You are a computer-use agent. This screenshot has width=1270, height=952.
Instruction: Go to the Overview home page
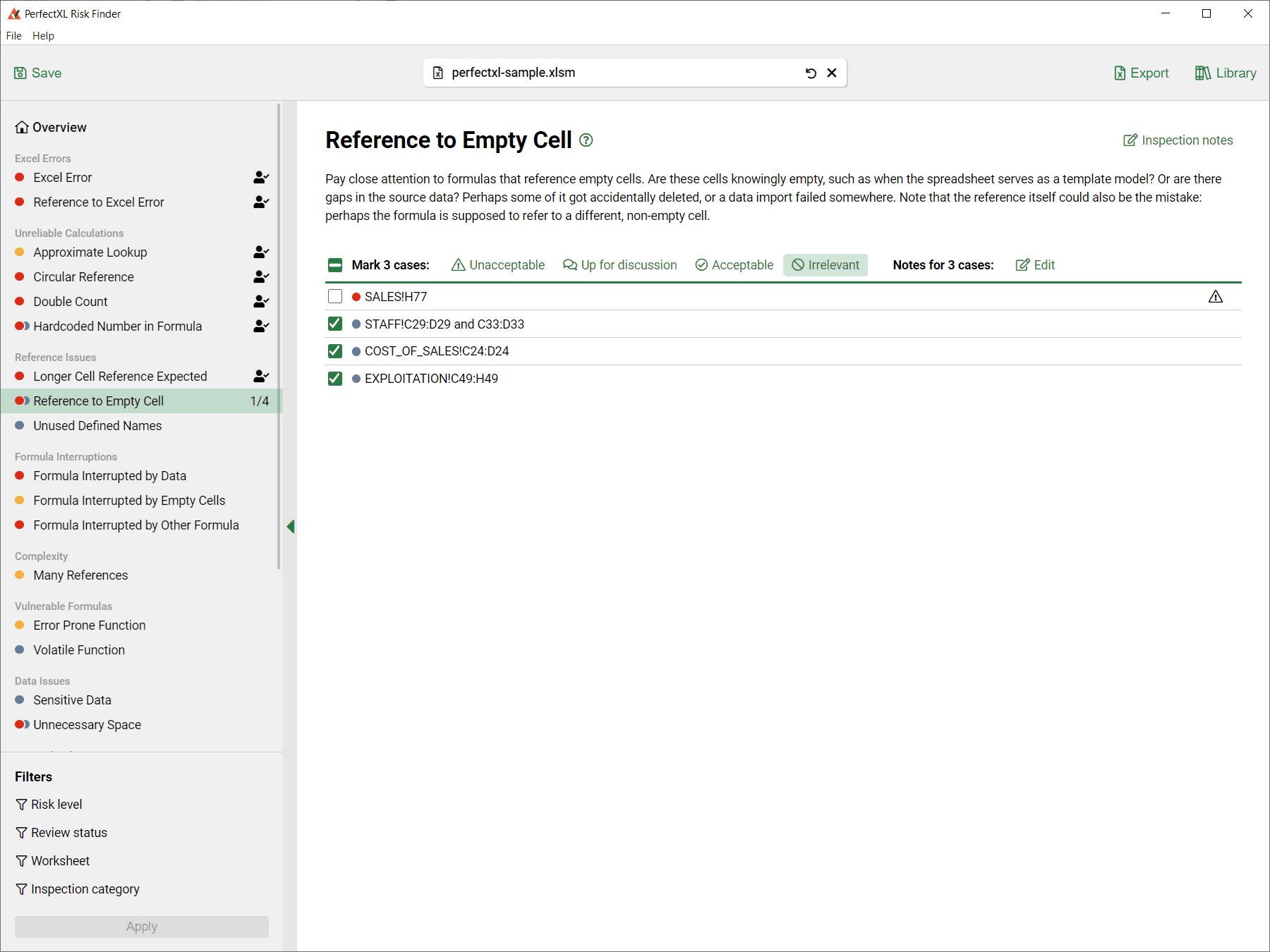coord(51,128)
